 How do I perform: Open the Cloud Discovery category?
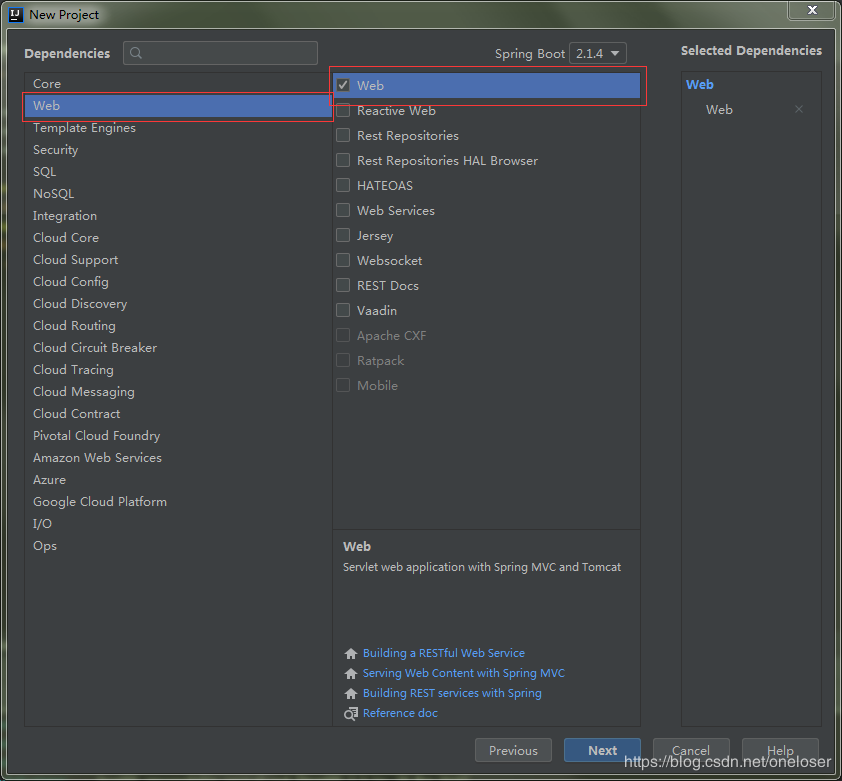pos(178,303)
